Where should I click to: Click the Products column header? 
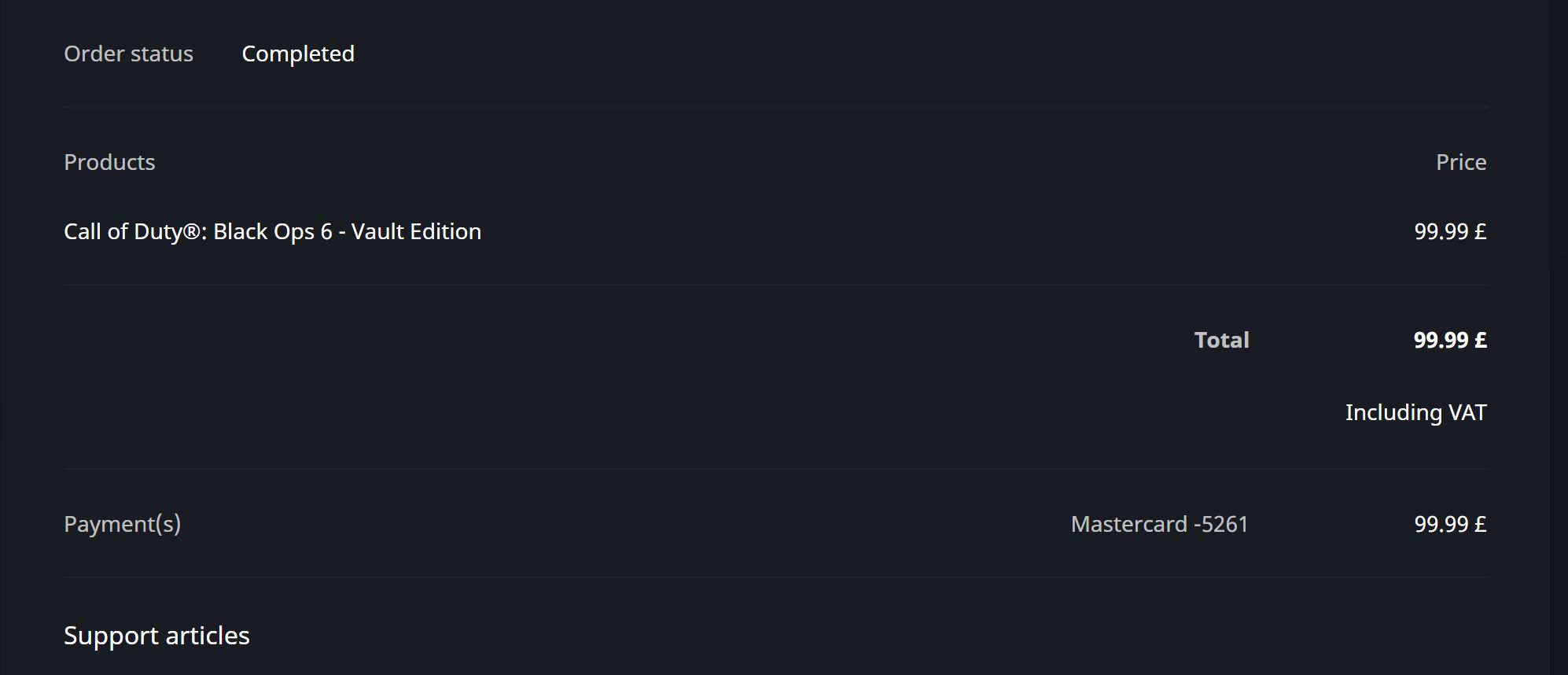109,162
